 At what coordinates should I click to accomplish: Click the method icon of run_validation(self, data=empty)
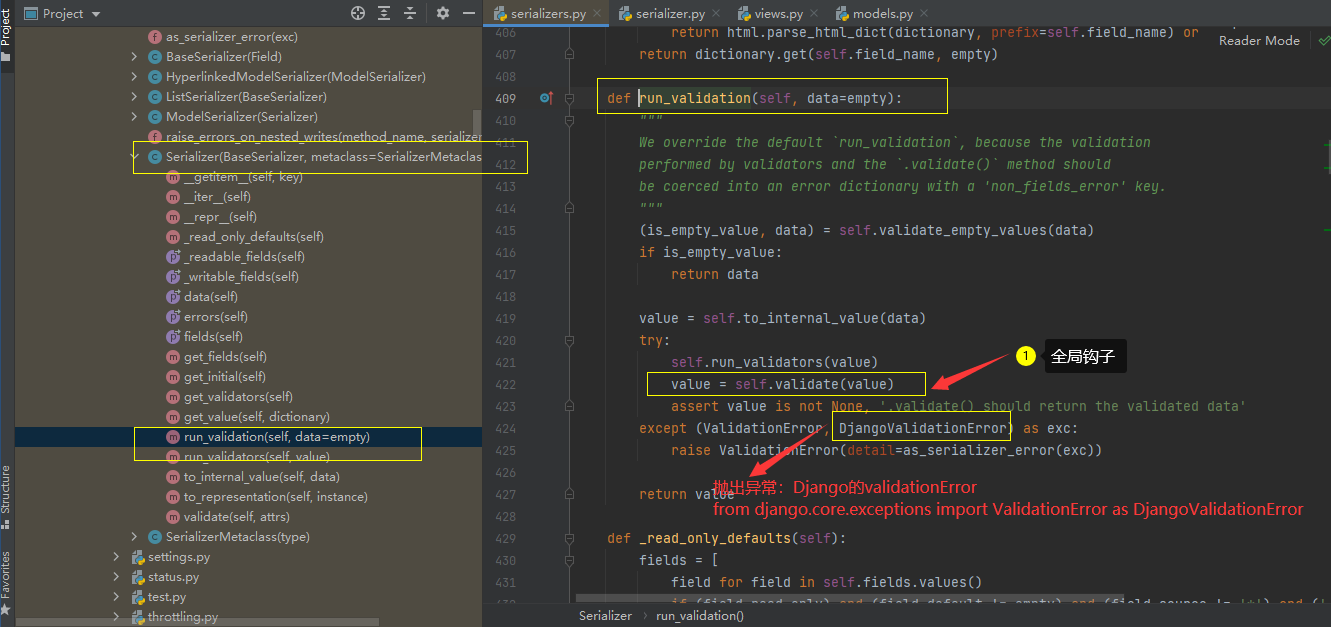click(173, 437)
